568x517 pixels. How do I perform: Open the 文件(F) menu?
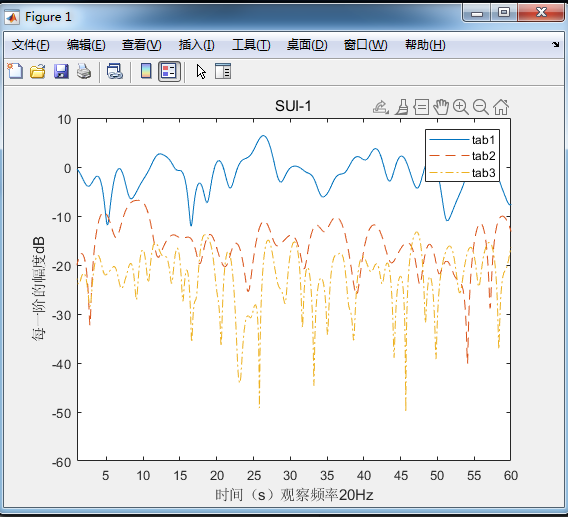(x=30, y=45)
